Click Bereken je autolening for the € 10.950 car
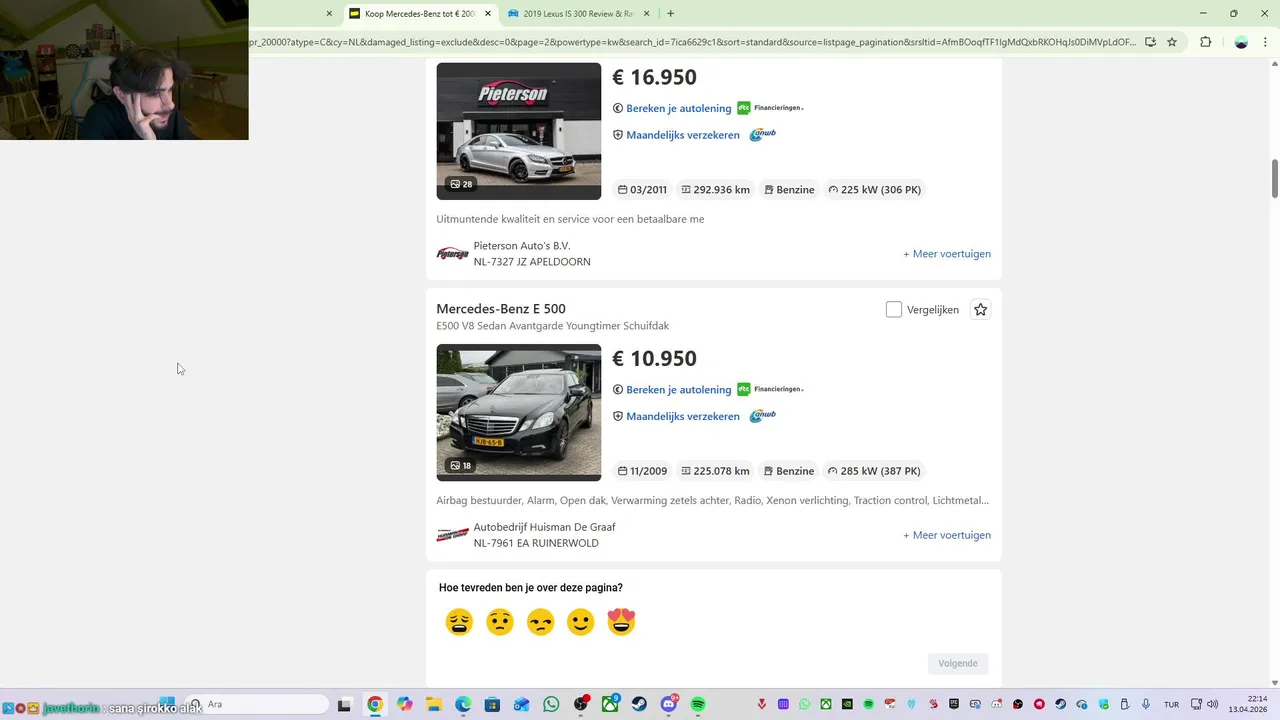Image resolution: width=1280 pixels, height=720 pixels. [x=678, y=389]
